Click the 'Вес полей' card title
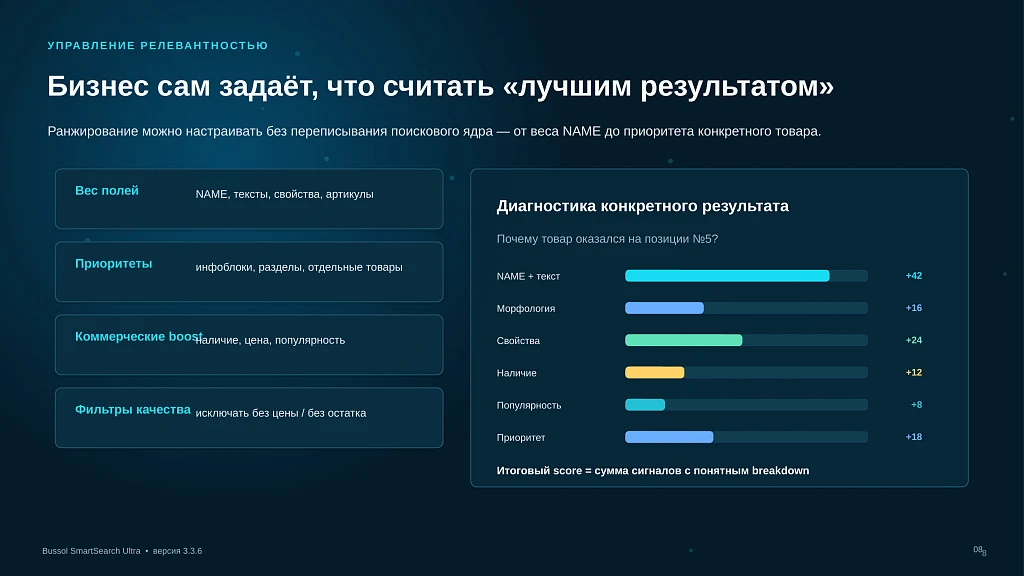This screenshot has width=1024, height=576. click(x=106, y=191)
